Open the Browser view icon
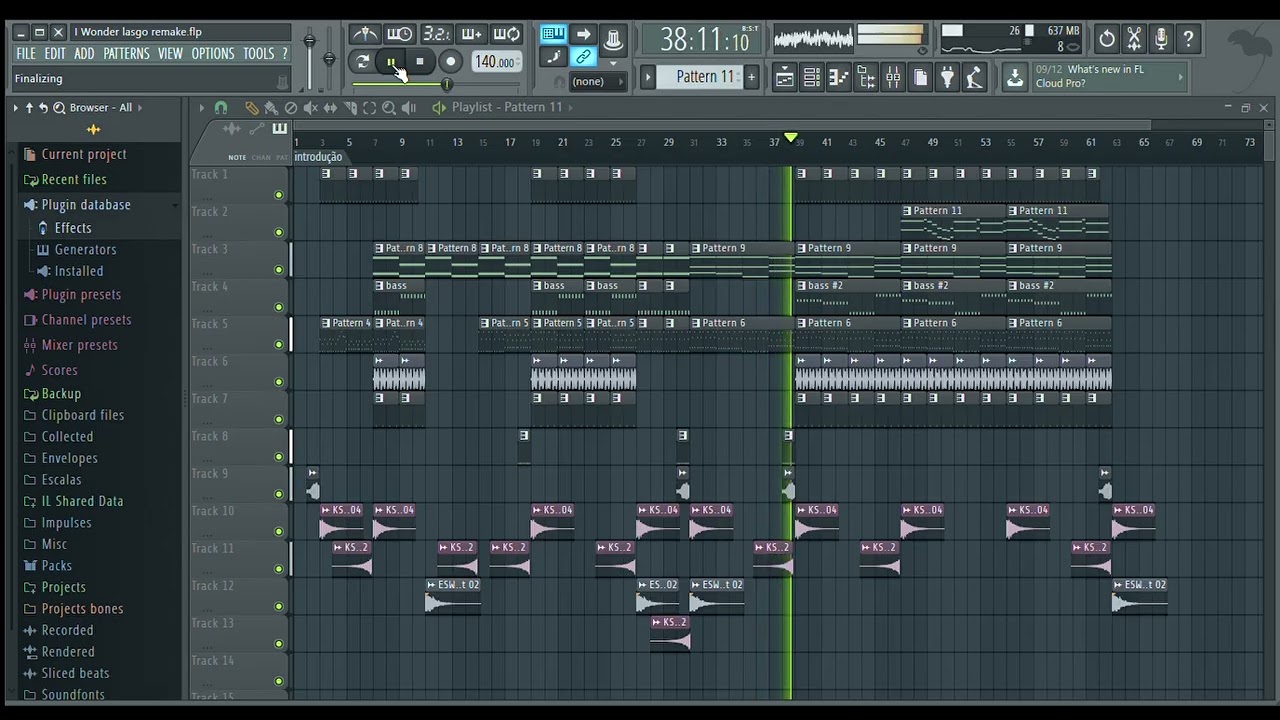 point(866,77)
